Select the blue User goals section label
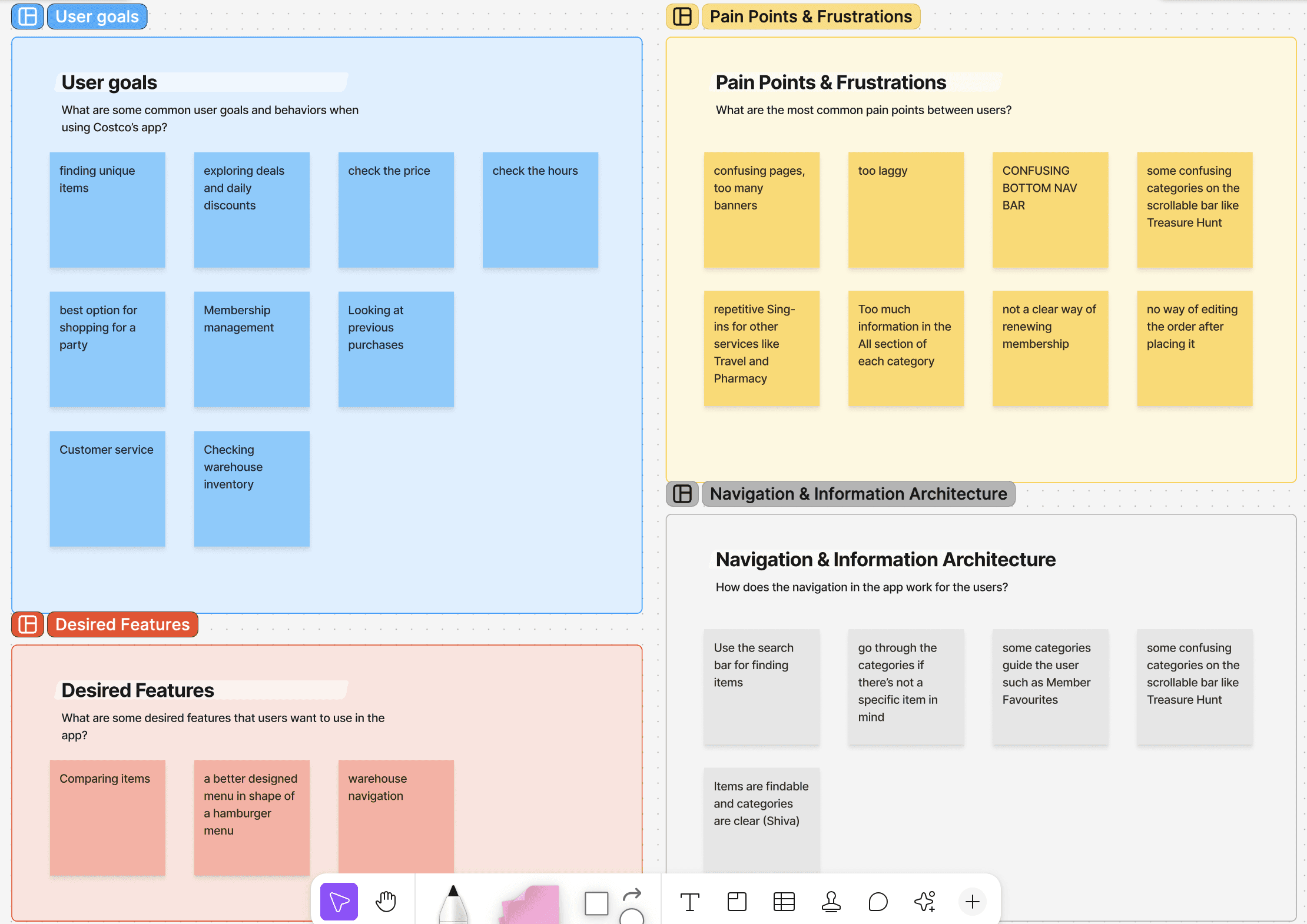This screenshot has height=924, width=1307. 97,16
